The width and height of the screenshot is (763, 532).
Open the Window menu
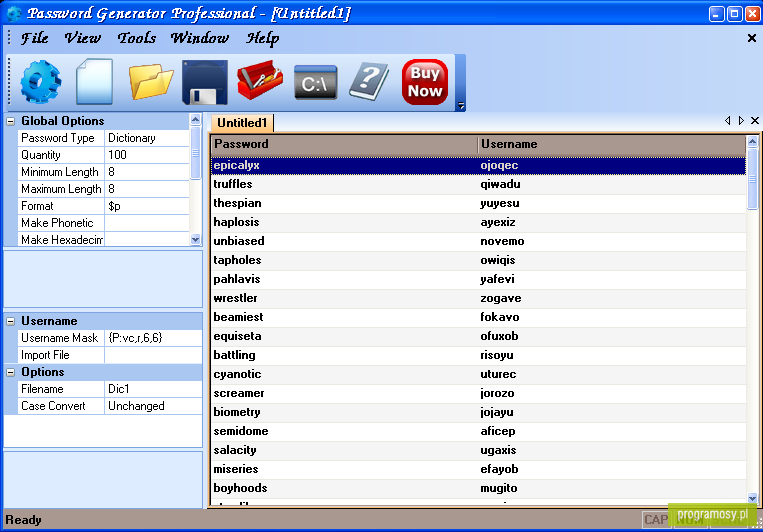tap(200, 38)
